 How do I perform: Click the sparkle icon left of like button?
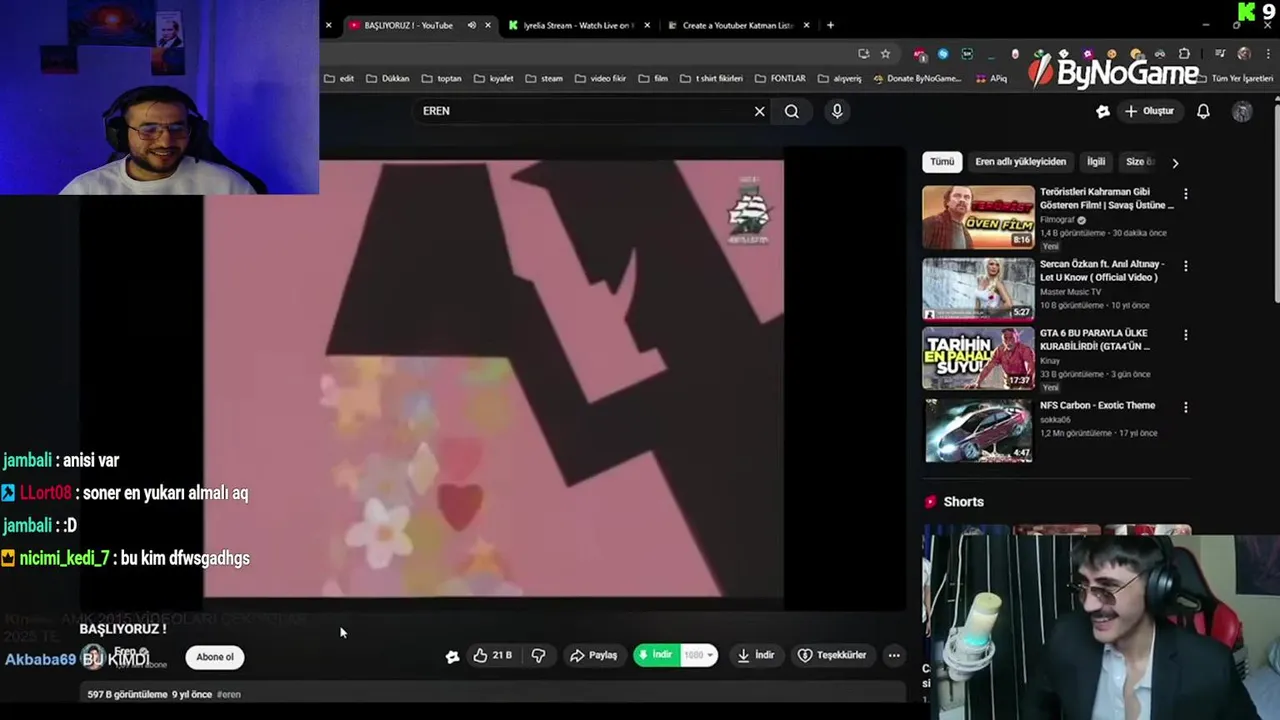point(452,656)
